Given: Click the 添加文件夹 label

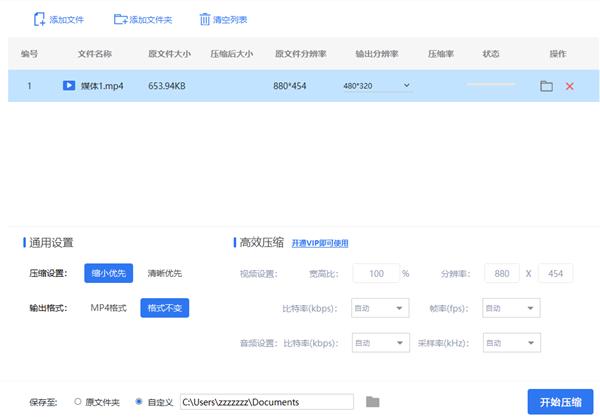Looking at the screenshot, I should click(151, 20).
